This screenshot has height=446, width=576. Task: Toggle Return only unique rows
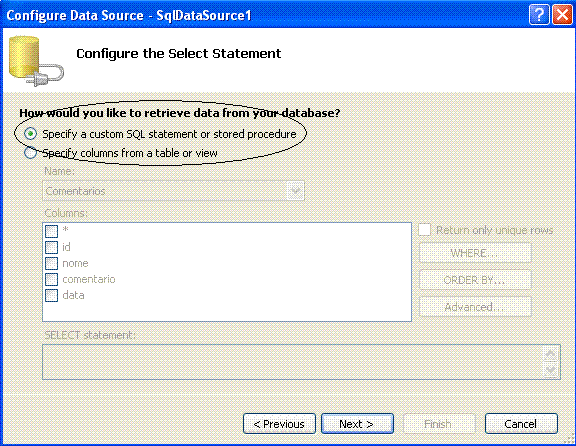(x=425, y=230)
